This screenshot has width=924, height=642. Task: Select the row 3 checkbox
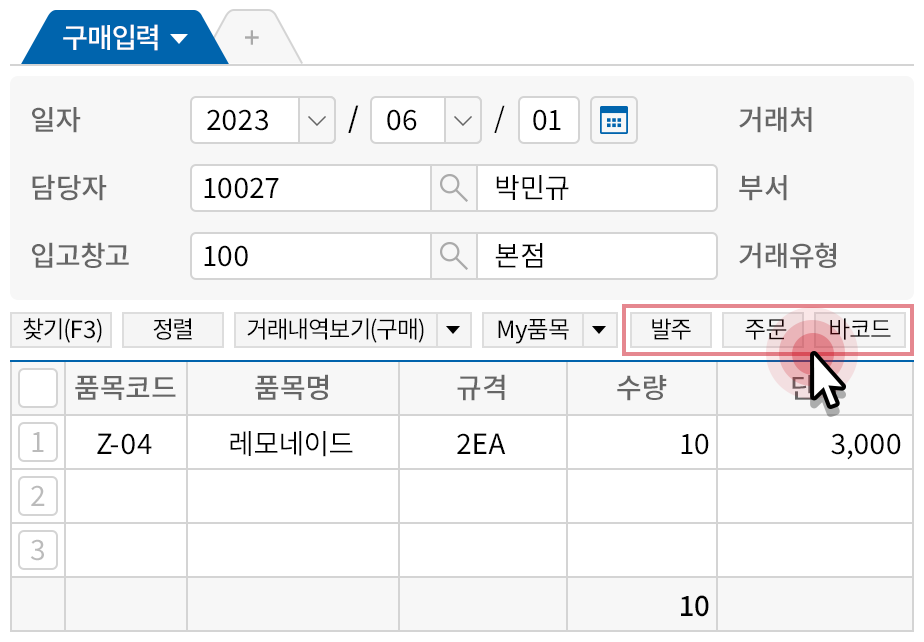click(38, 550)
